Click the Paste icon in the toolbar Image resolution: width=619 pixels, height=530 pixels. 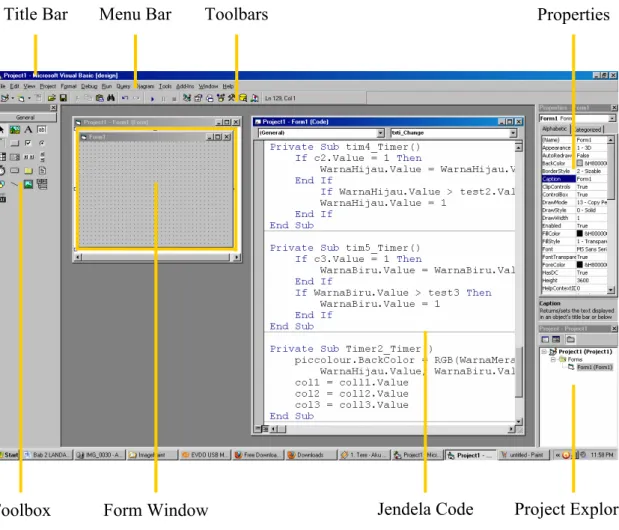pyautogui.click(x=100, y=98)
